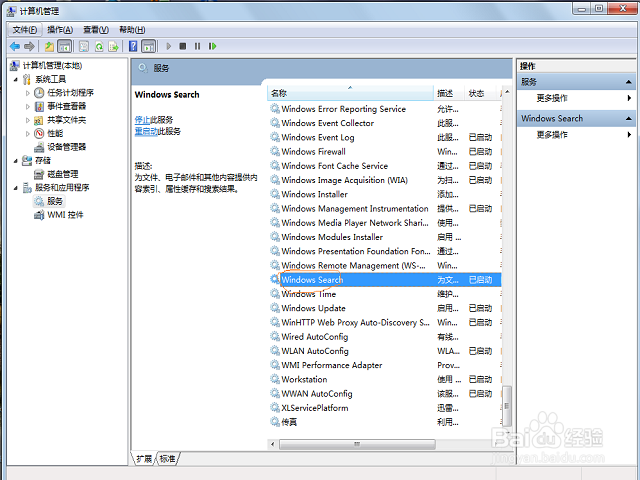
Task: Click the Up one level folder icon
Action: 49,47
